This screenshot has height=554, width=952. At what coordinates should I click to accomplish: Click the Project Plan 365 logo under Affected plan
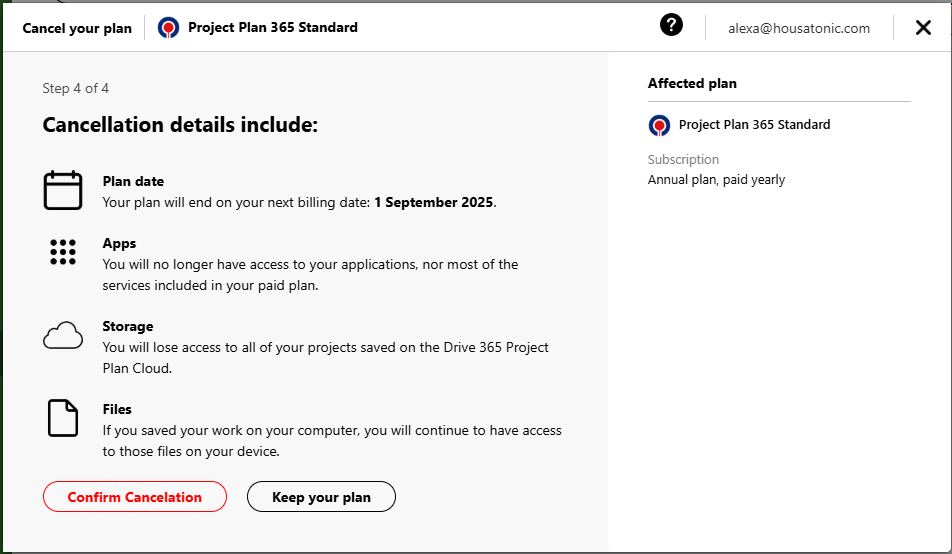(659, 125)
